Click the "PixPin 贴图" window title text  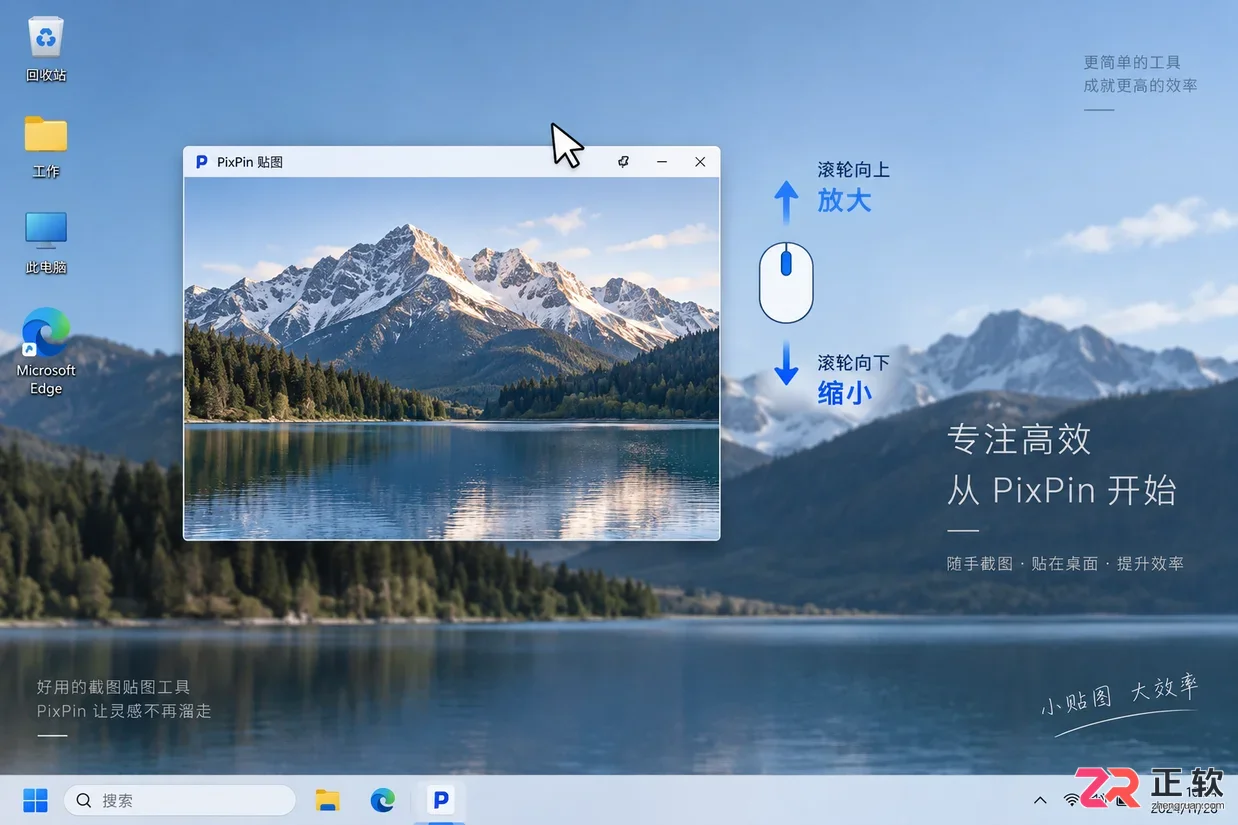click(x=250, y=162)
